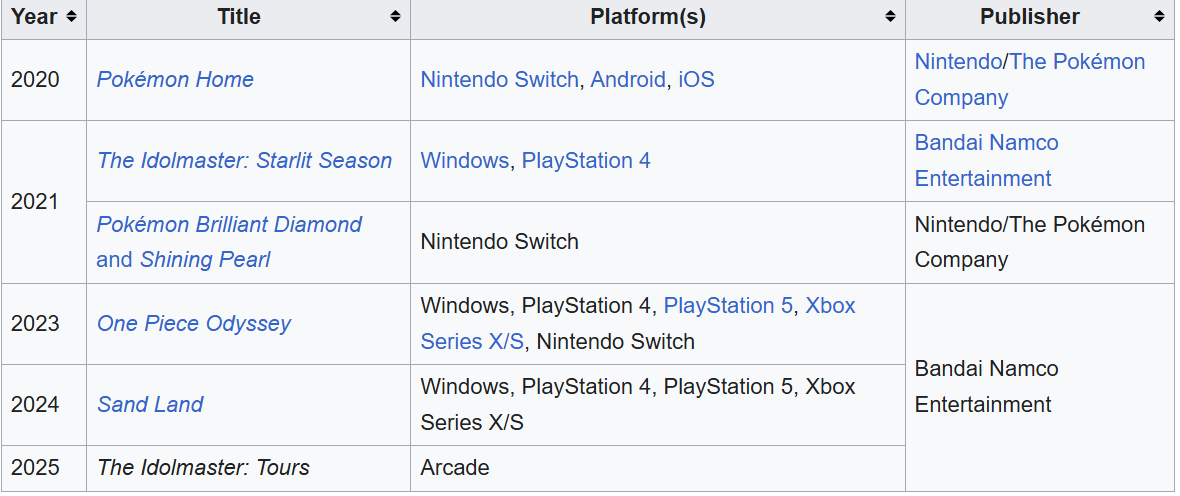Screen dimensions: 1180x496
Task: Click the Publisher column sort arrows
Action: [1159, 17]
